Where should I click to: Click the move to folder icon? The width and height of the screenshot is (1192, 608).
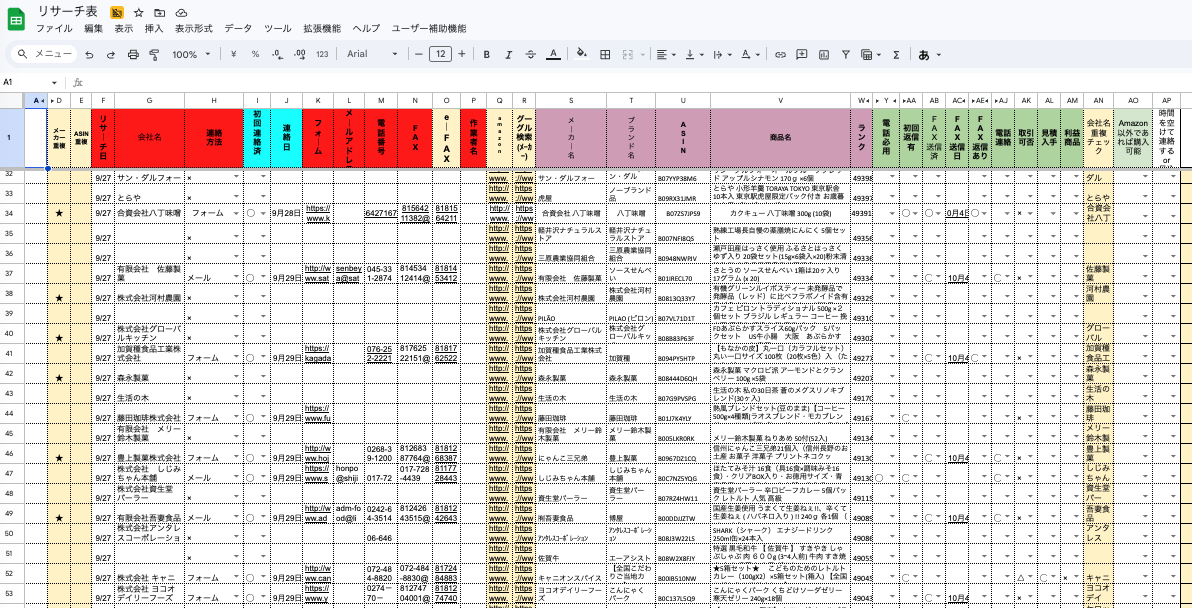[x=159, y=13]
